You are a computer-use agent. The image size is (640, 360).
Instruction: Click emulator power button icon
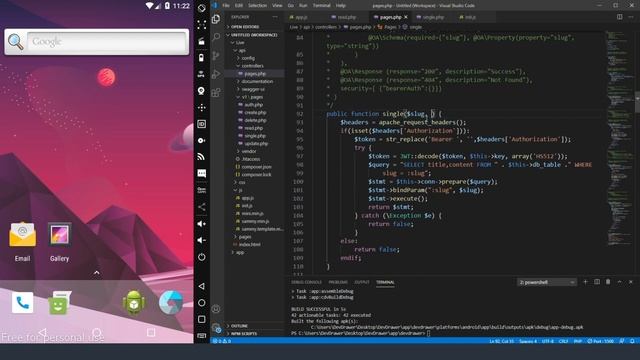point(202,257)
